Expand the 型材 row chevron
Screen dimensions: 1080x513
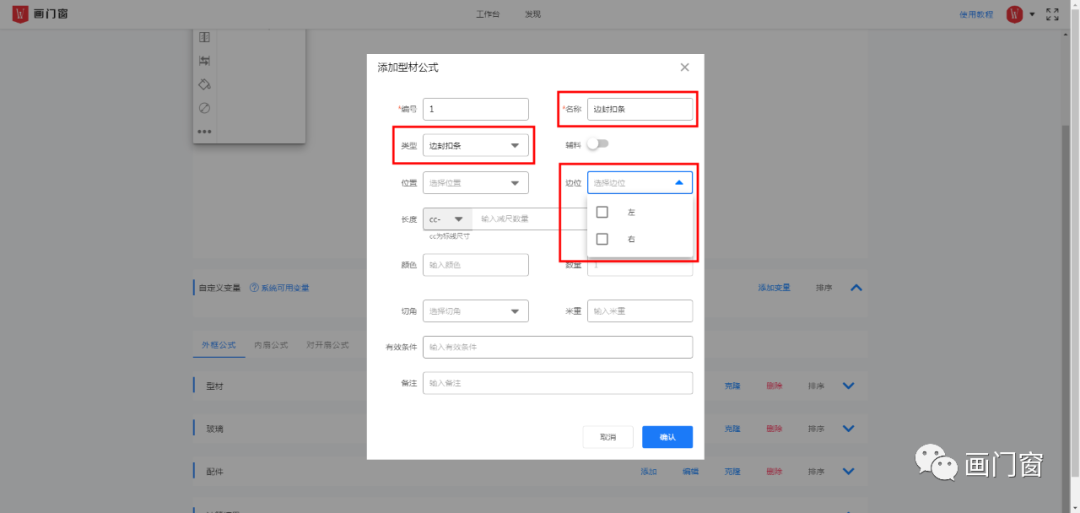coord(849,386)
